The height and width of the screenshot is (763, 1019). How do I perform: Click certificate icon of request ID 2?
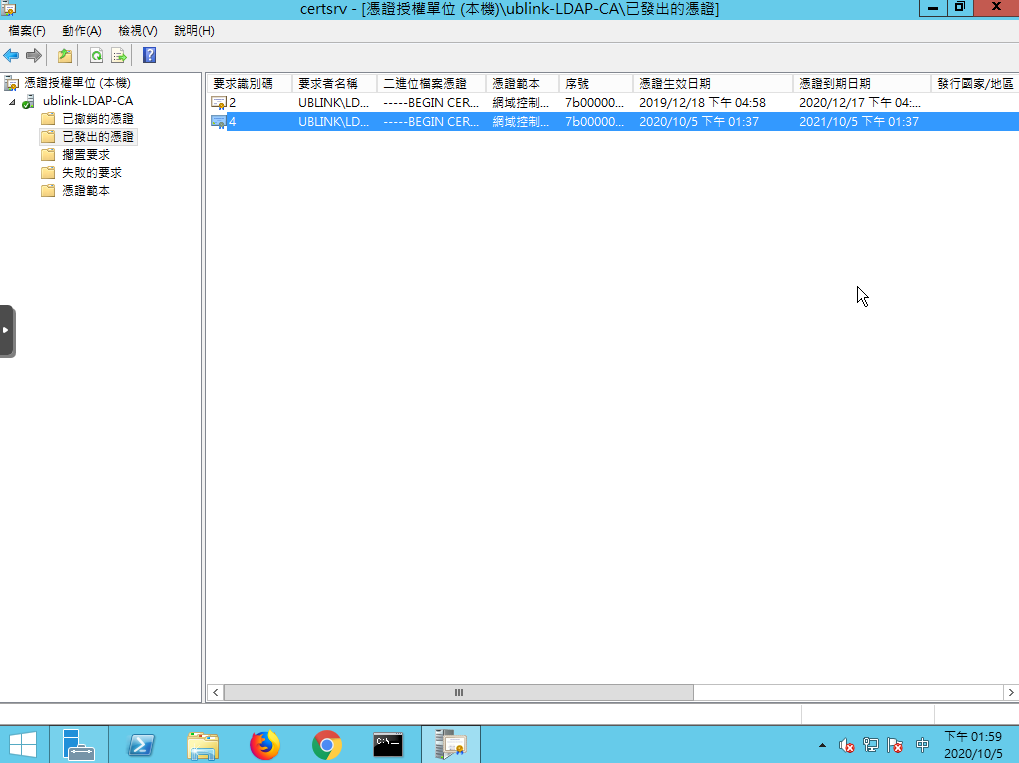219,103
